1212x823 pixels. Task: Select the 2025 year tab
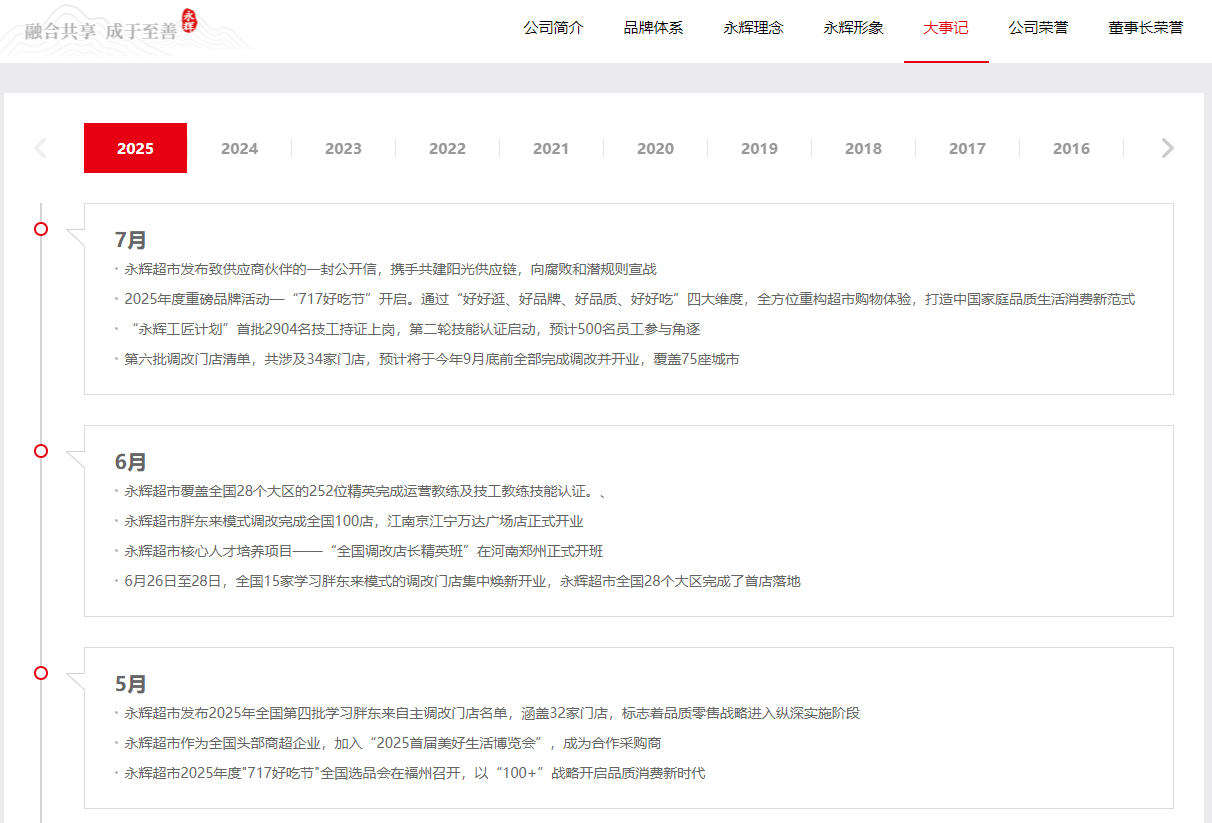point(135,148)
